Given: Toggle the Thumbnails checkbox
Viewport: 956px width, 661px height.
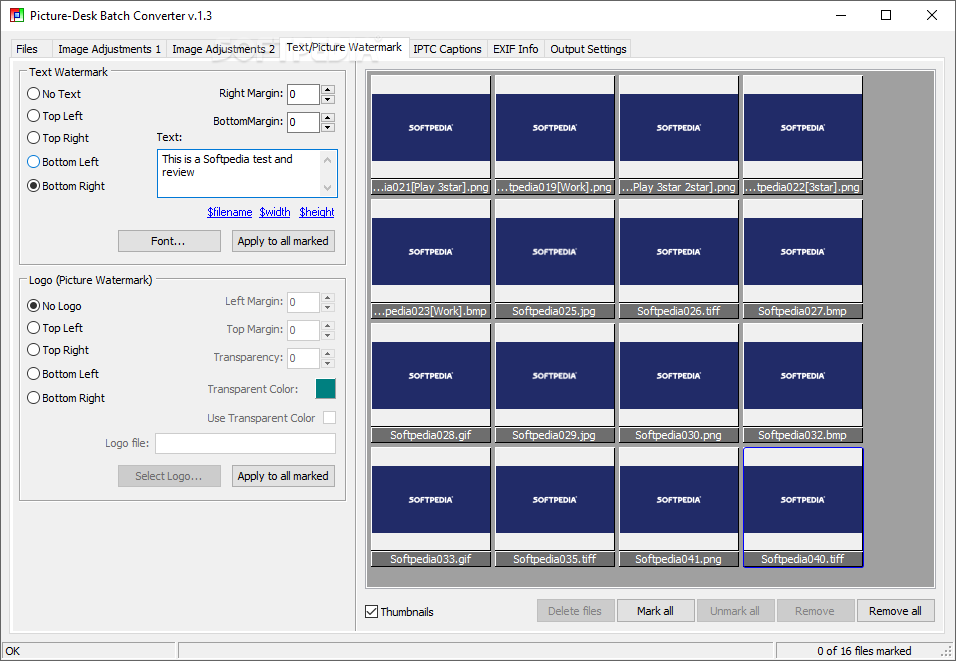Looking at the screenshot, I should click(x=399, y=612).
